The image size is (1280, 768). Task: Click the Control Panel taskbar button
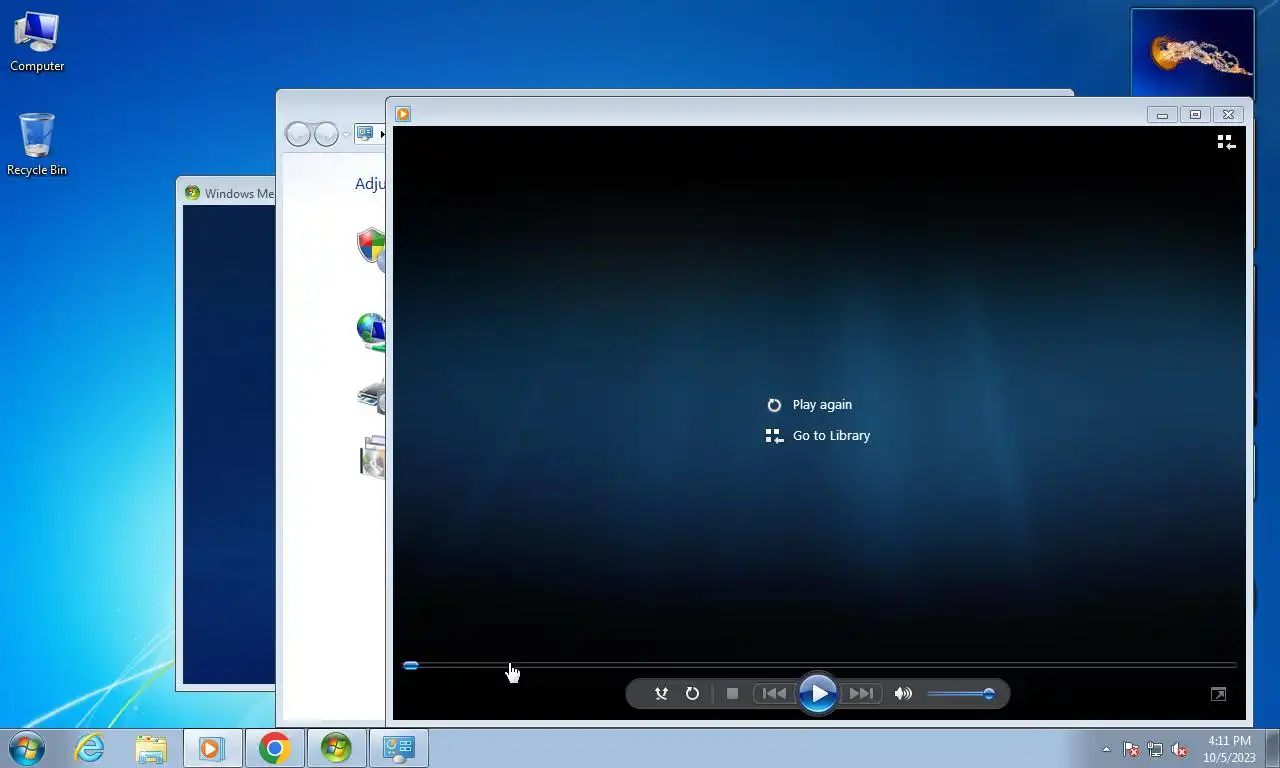399,748
